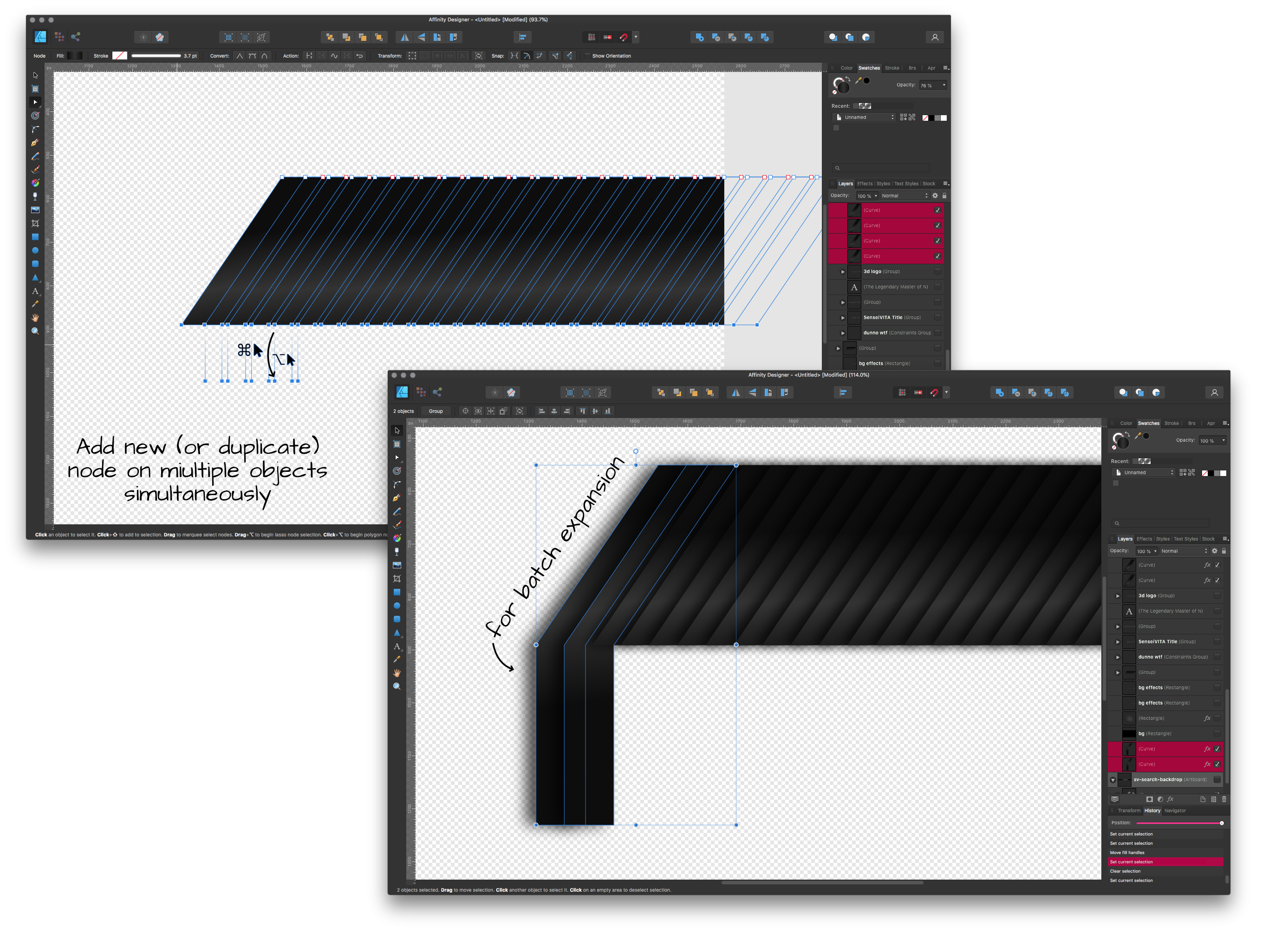Screen dimensions: 1288x946
Task: Expand the 3d logo group
Action: 843,271
